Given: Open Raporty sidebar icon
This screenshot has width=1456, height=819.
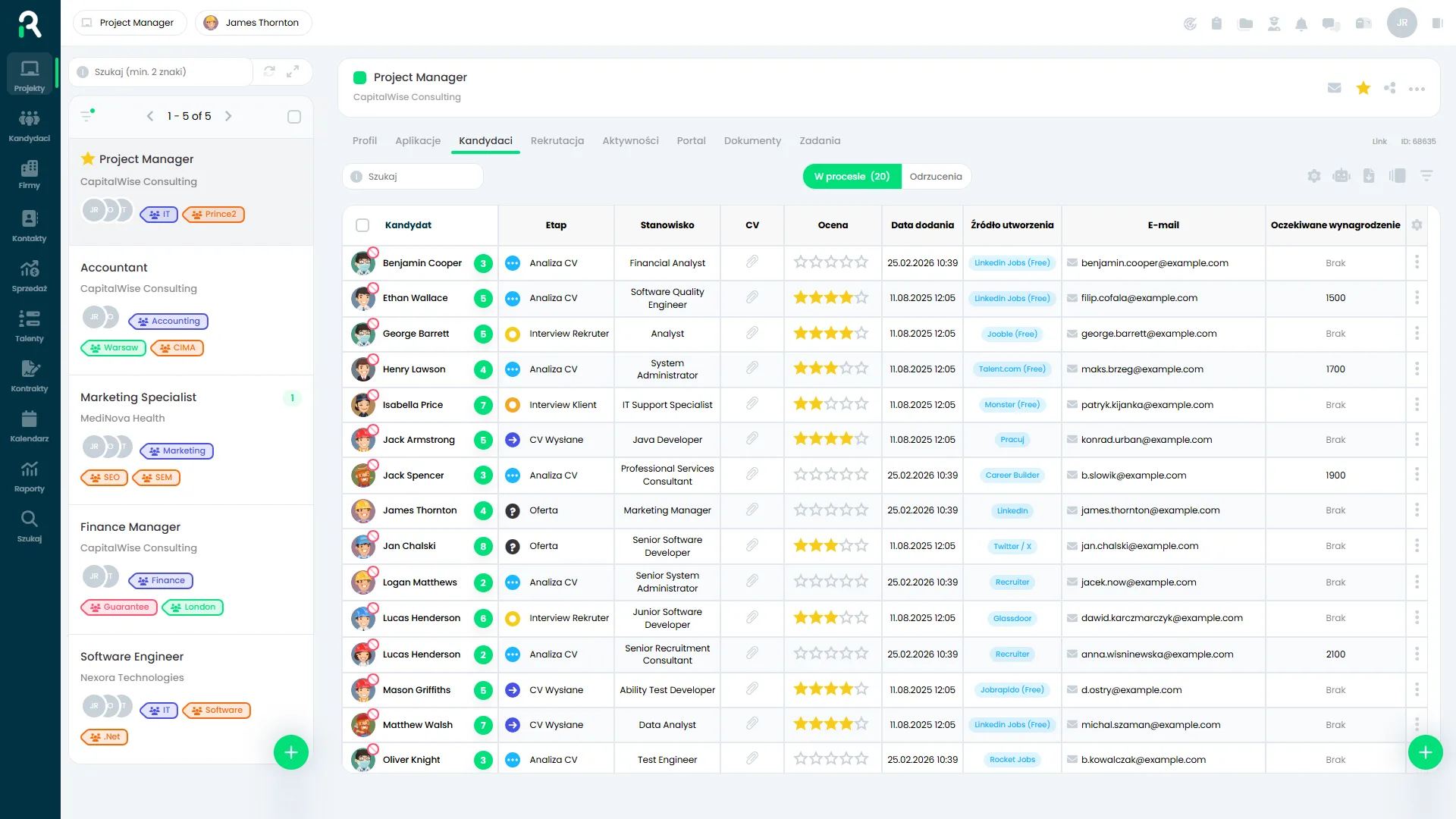Looking at the screenshot, I should 30,475.
